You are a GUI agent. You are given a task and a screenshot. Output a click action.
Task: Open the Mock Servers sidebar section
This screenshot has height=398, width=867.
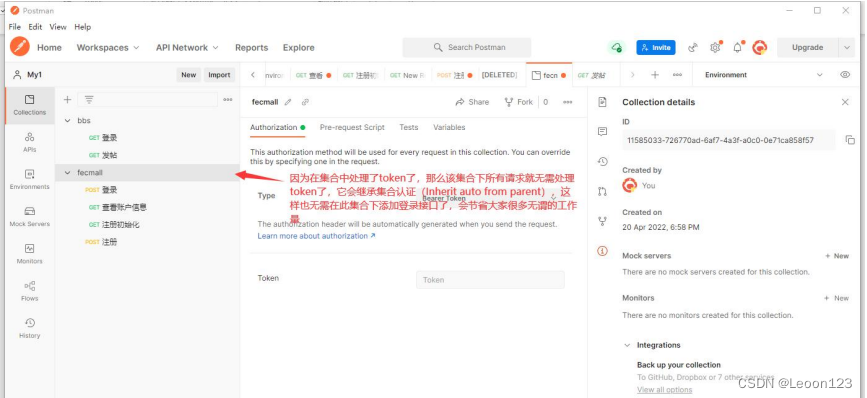29,217
